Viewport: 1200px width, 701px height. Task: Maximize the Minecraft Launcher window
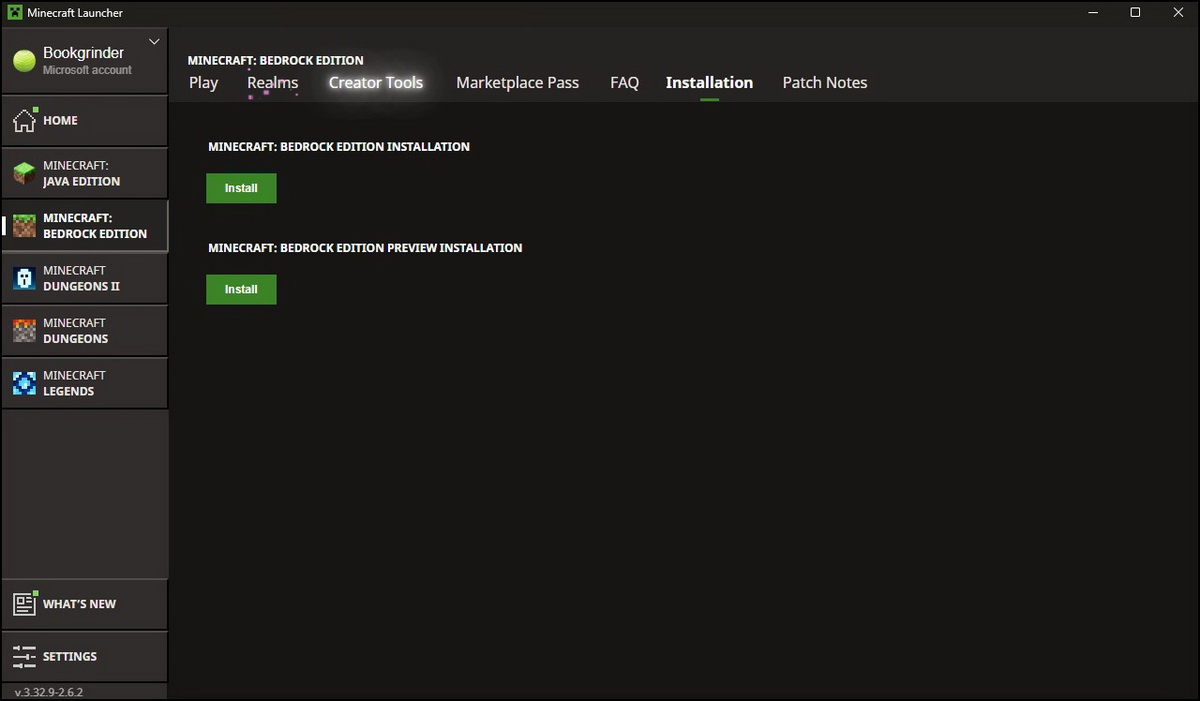1135,12
